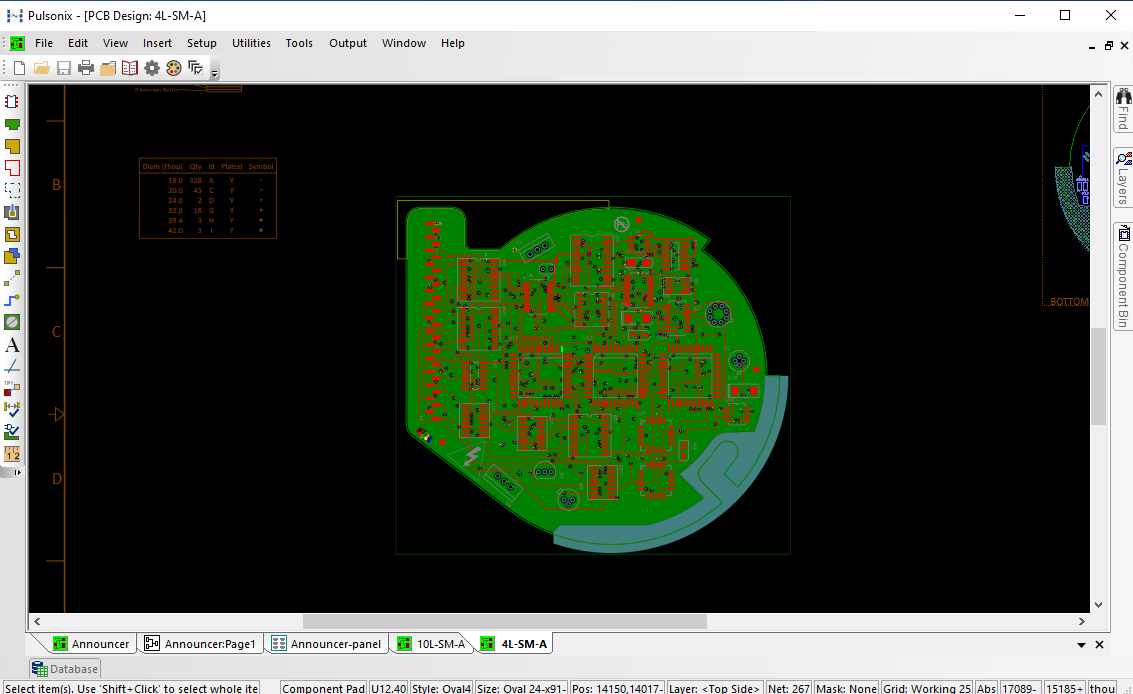Open the Edit menu
Viewport: 1133px width, 694px height.
point(78,43)
